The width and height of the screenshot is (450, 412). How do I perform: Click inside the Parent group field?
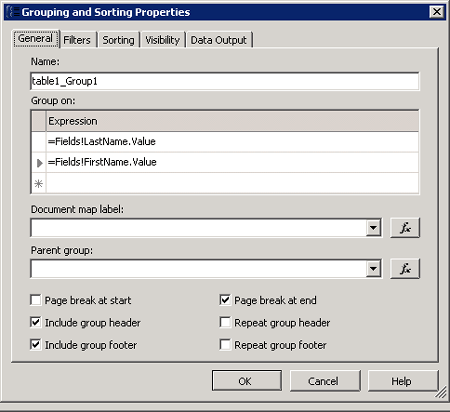(x=199, y=269)
